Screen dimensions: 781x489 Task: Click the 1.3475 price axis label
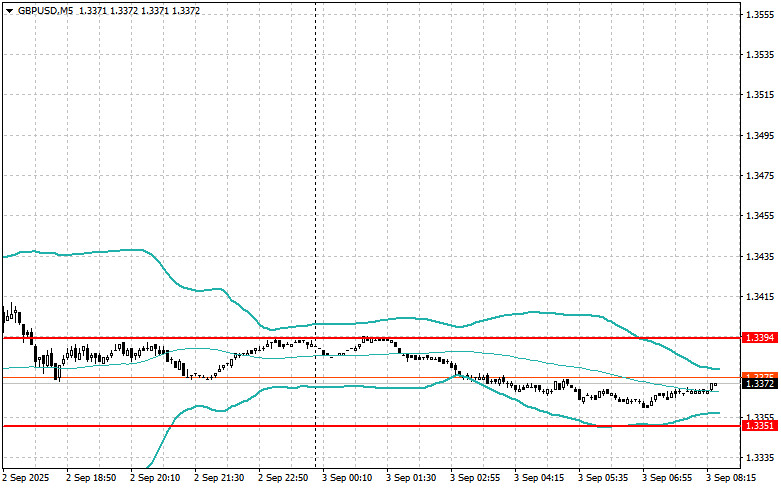click(x=760, y=176)
